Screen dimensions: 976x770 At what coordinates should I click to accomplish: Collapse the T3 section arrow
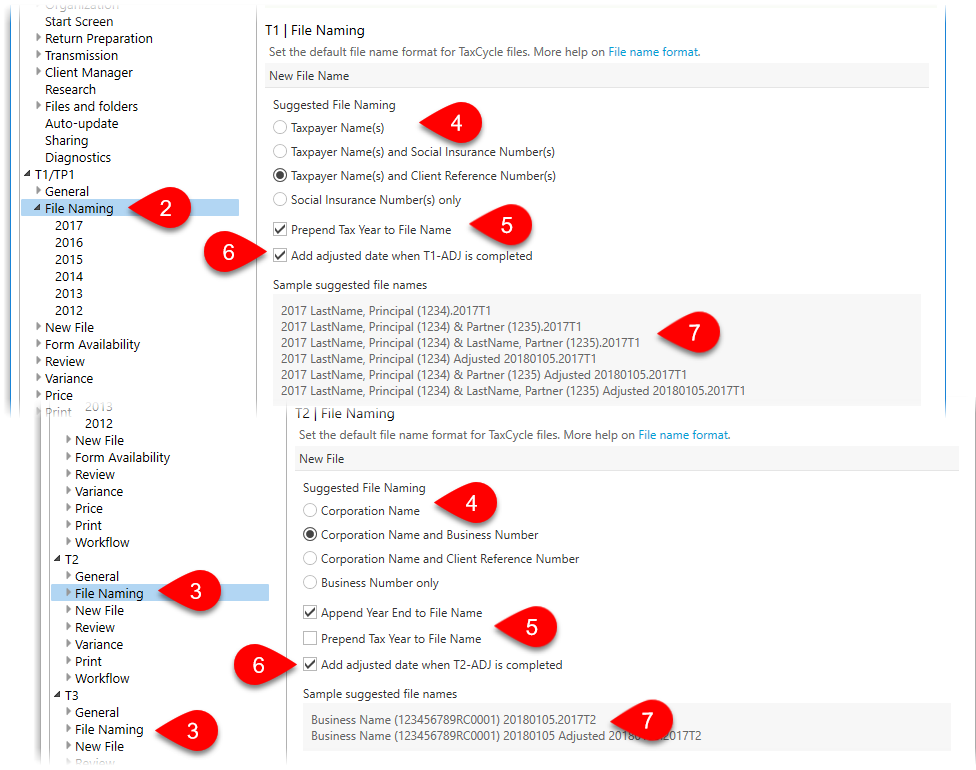[57, 695]
